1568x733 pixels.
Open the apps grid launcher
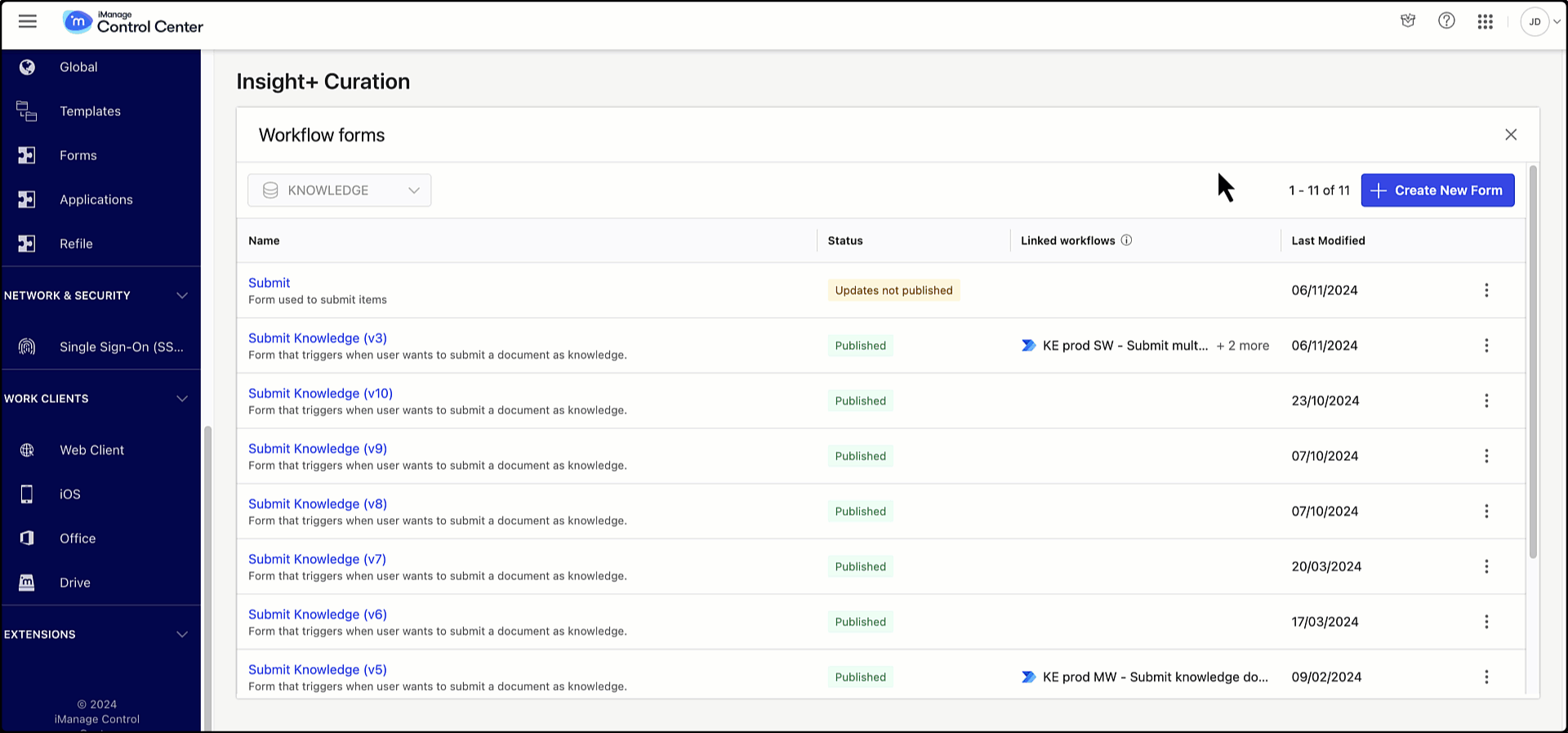point(1485,22)
